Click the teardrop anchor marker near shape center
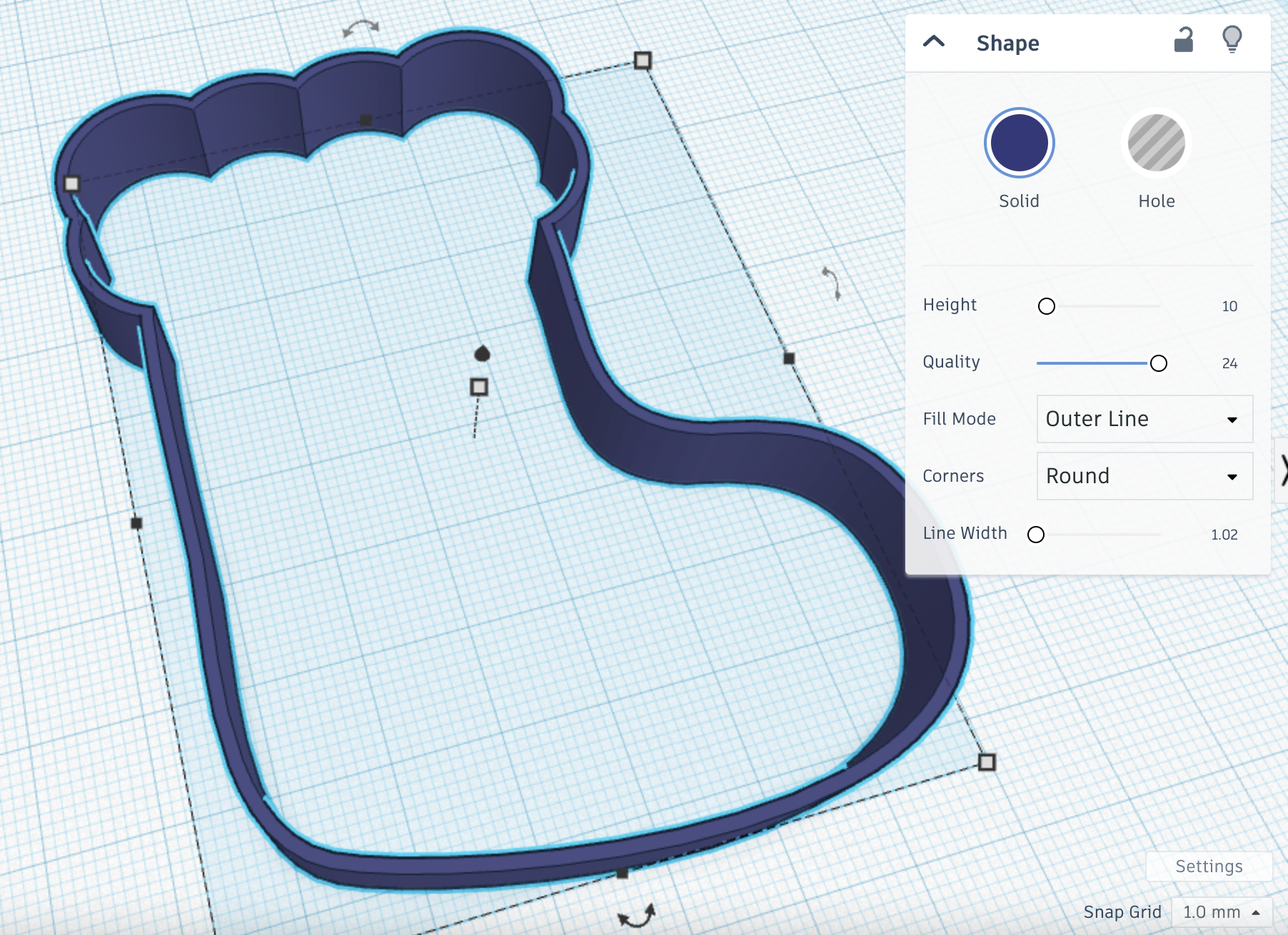1288x935 pixels. pos(482,353)
